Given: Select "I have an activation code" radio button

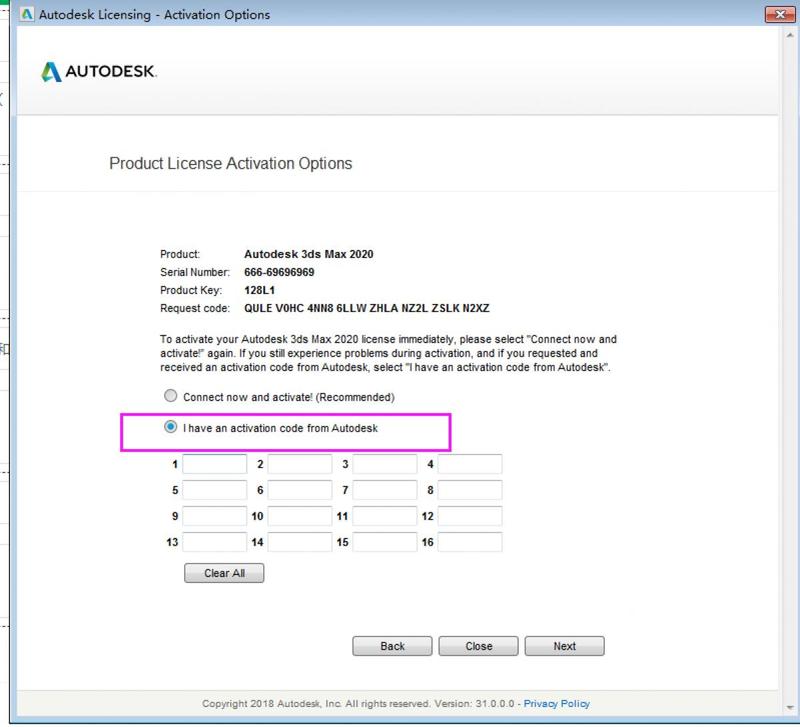Looking at the screenshot, I should point(170,427).
